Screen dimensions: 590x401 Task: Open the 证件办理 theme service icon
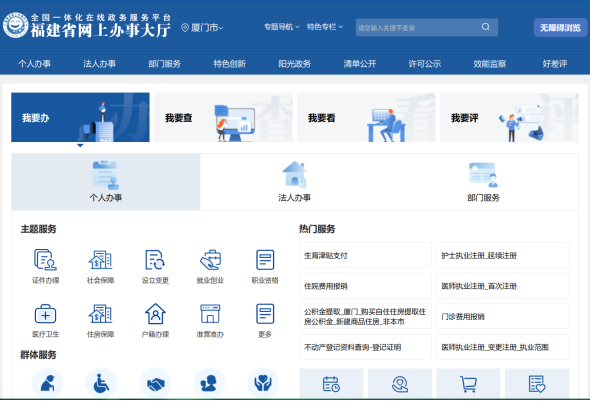pos(45,260)
